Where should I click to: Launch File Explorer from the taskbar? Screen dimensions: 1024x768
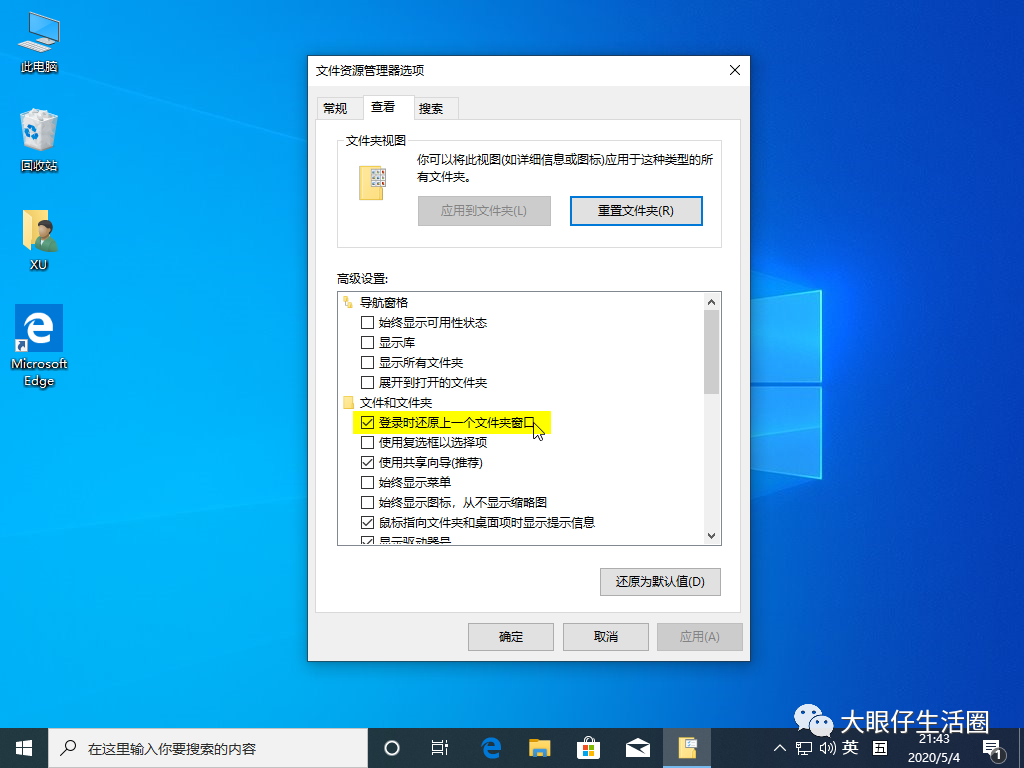[540, 747]
